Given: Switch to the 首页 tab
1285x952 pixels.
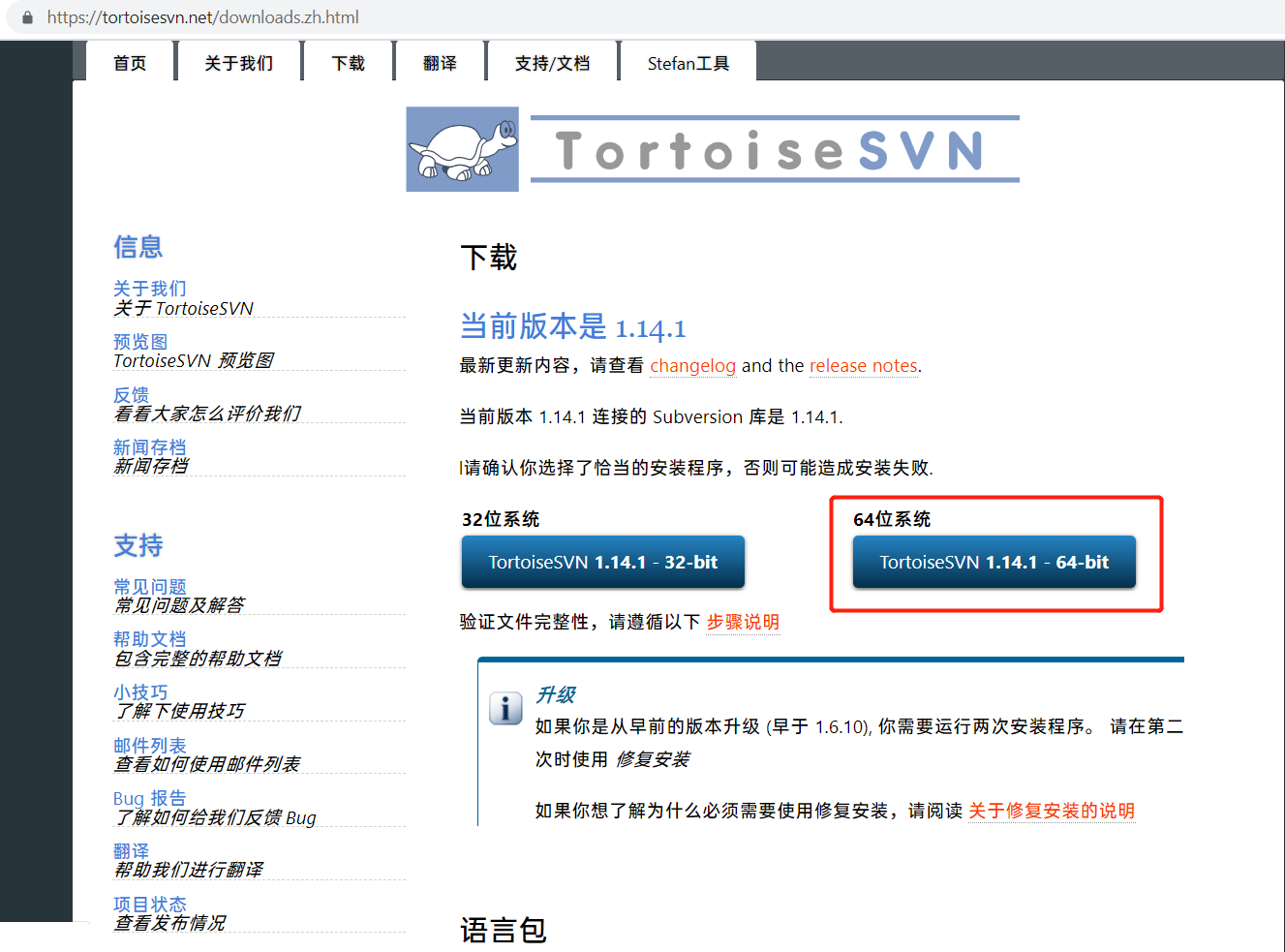Looking at the screenshot, I should (130, 62).
